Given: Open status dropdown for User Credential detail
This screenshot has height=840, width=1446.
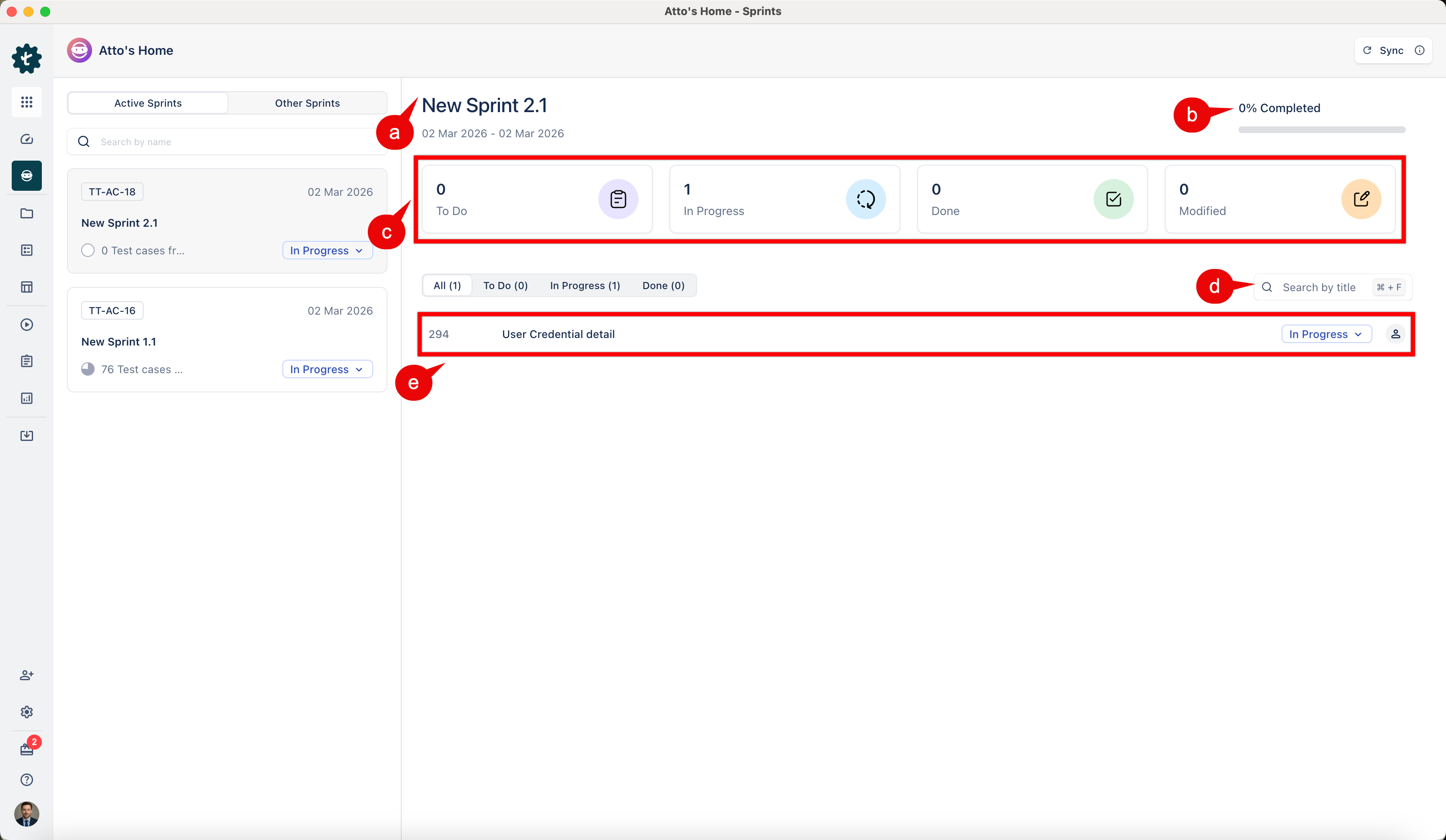Looking at the screenshot, I should pyautogui.click(x=1325, y=335).
